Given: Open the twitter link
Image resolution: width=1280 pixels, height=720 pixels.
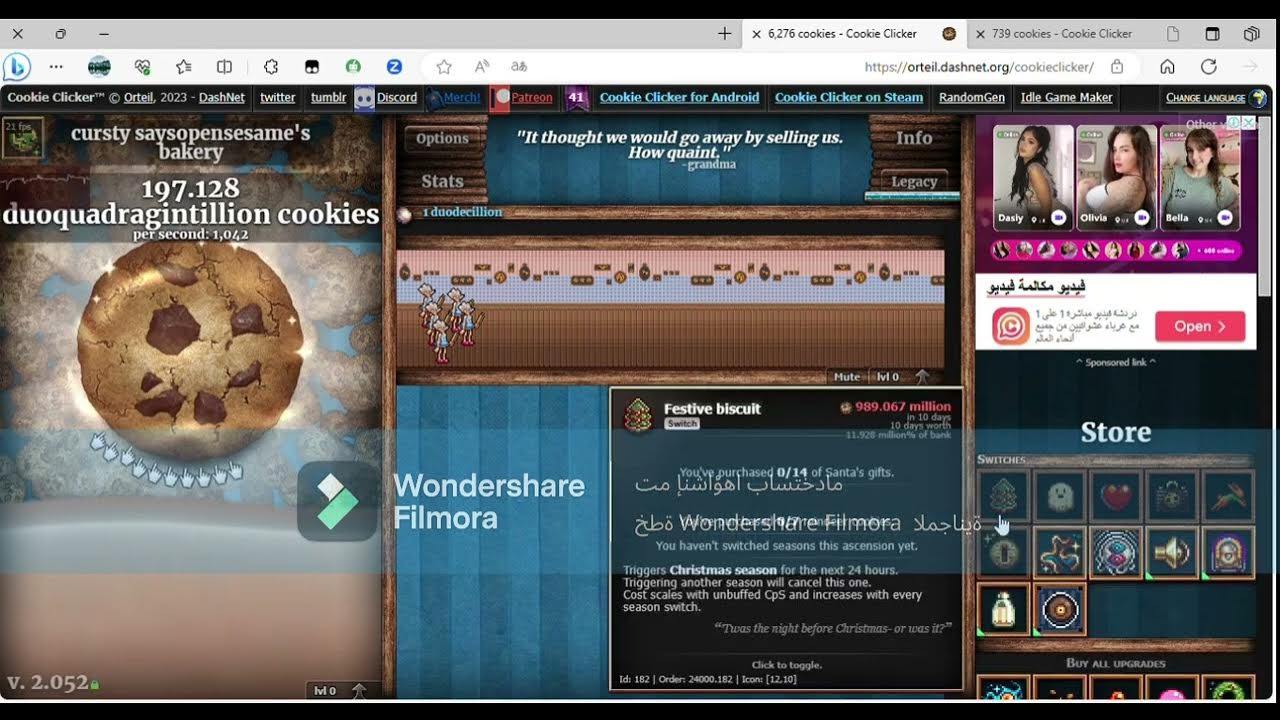Looking at the screenshot, I should [278, 97].
